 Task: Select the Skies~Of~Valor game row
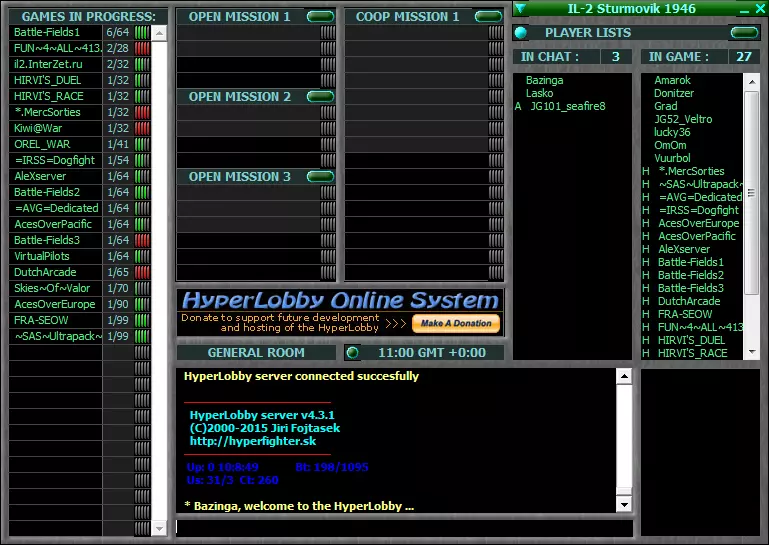coord(79,288)
